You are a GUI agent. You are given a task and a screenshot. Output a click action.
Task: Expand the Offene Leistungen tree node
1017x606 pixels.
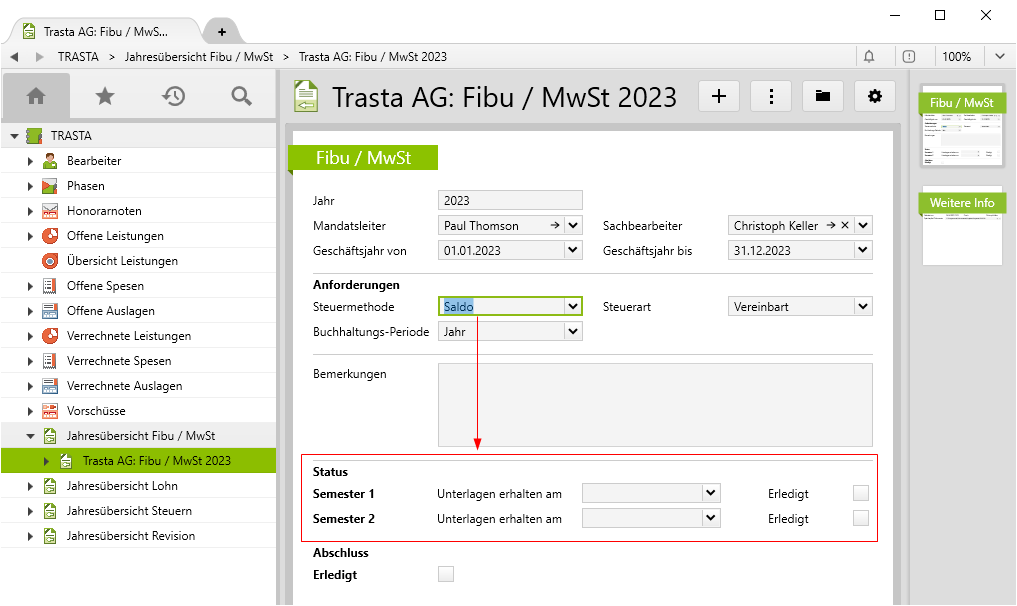(31, 236)
